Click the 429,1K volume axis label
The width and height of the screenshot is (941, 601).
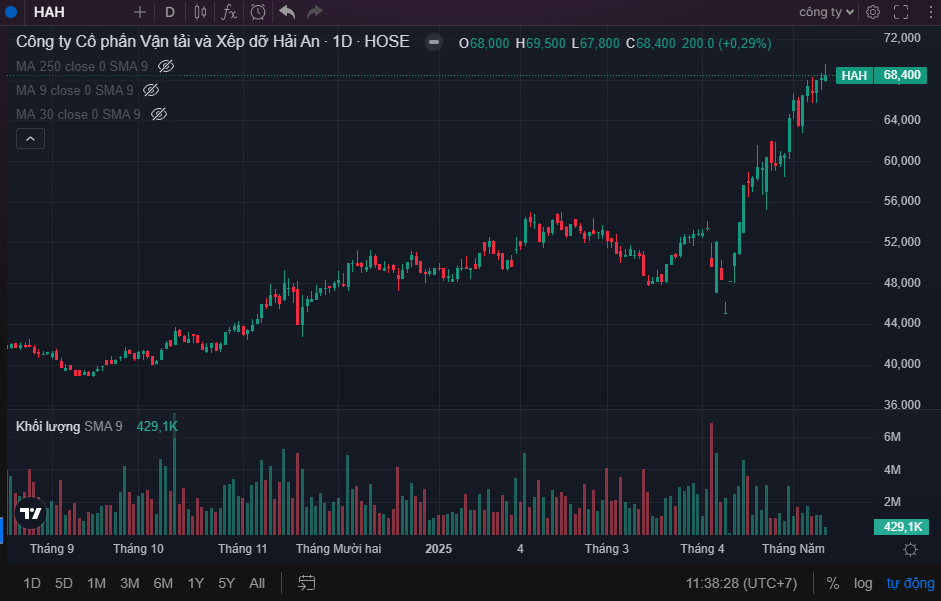coord(901,527)
